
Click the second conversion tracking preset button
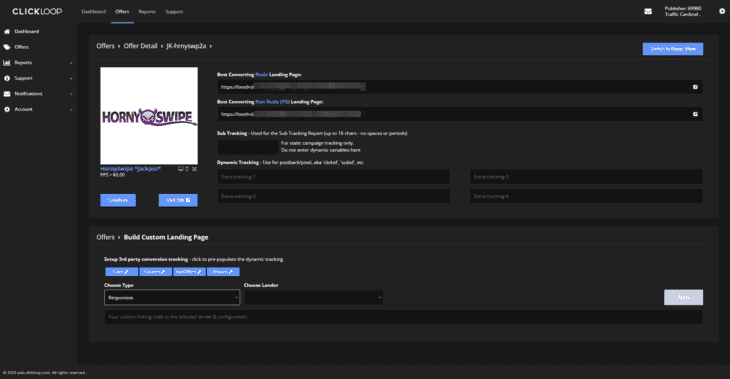155,272
